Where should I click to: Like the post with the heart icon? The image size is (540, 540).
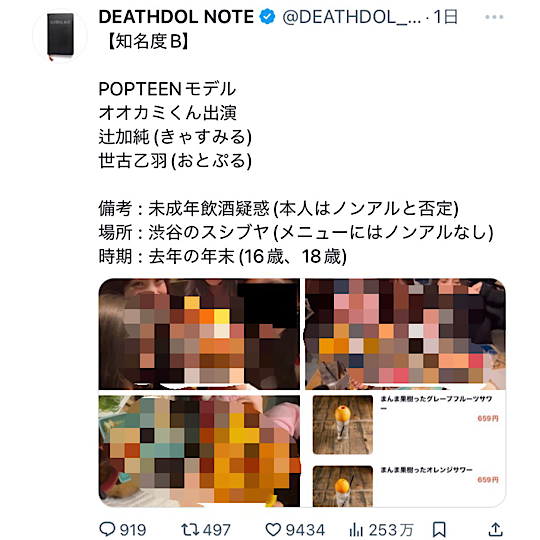point(273,529)
